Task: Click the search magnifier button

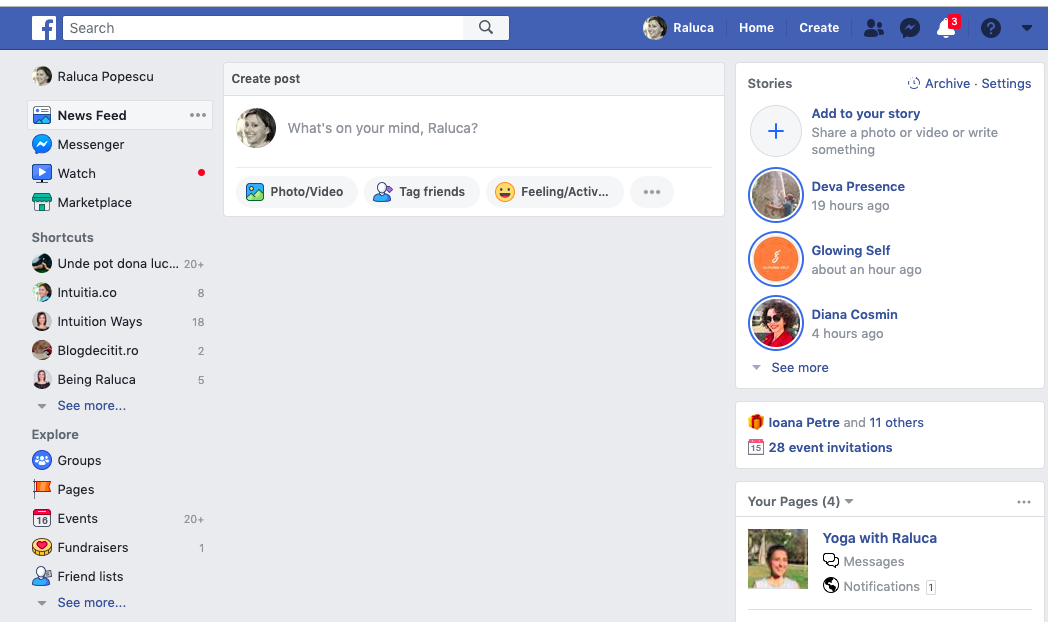Action: click(x=486, y=27)
